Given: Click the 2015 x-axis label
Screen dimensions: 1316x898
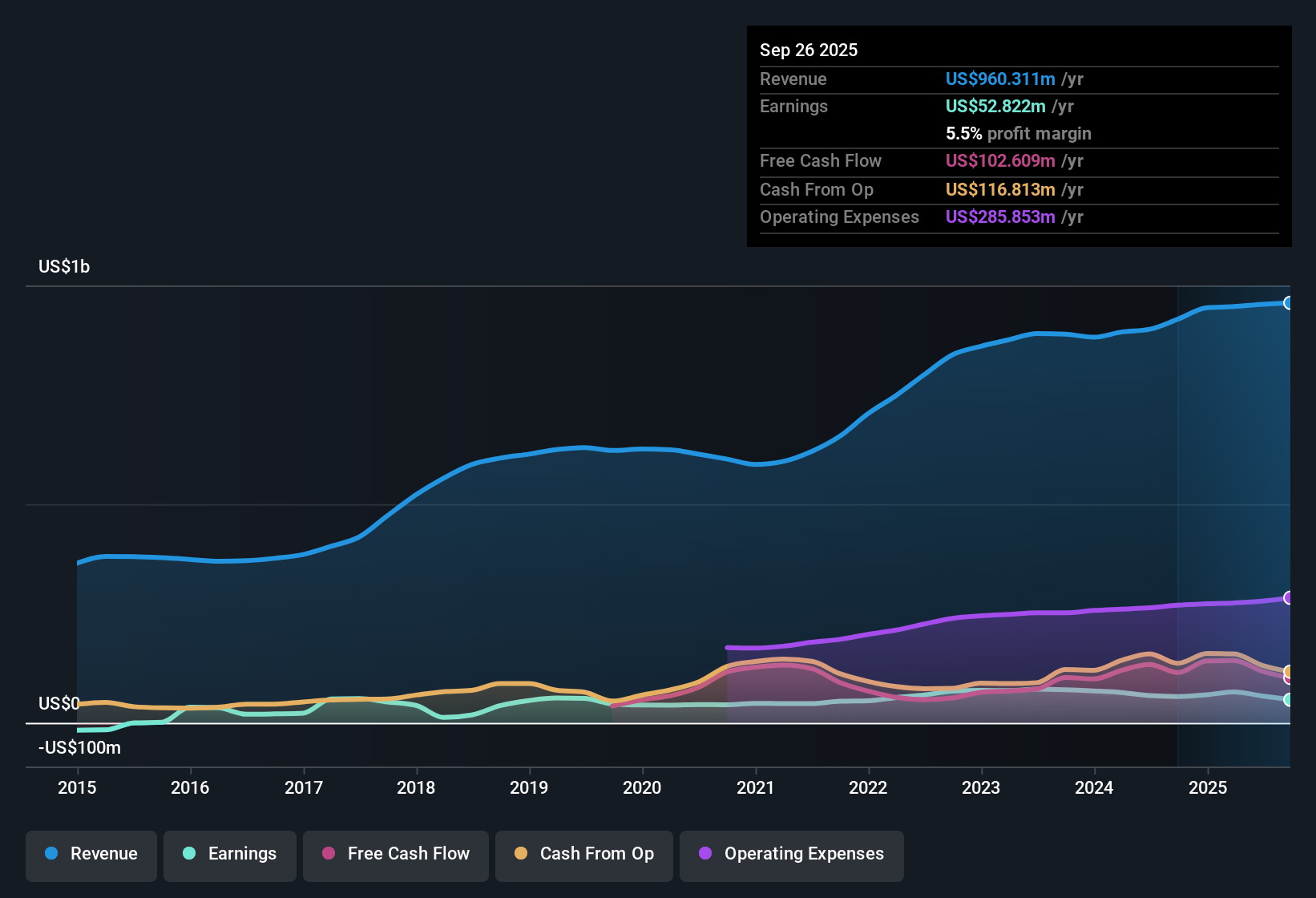Looking at the screenshot, I should 77,788.
